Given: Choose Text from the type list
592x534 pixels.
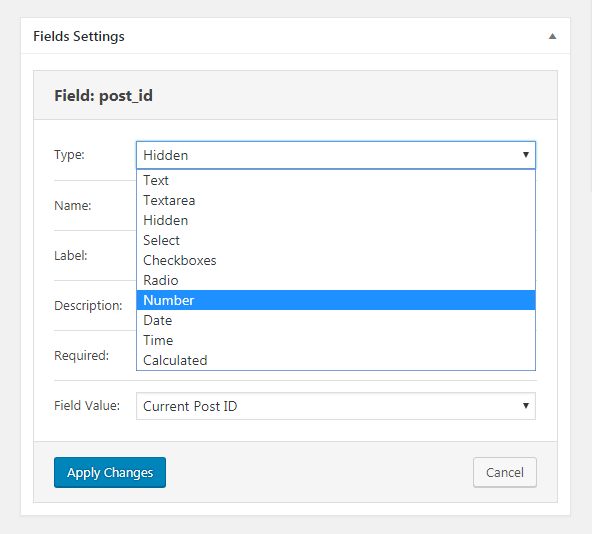Looking at the screenshot, I should pyautogui.click(x=336, y=180).
